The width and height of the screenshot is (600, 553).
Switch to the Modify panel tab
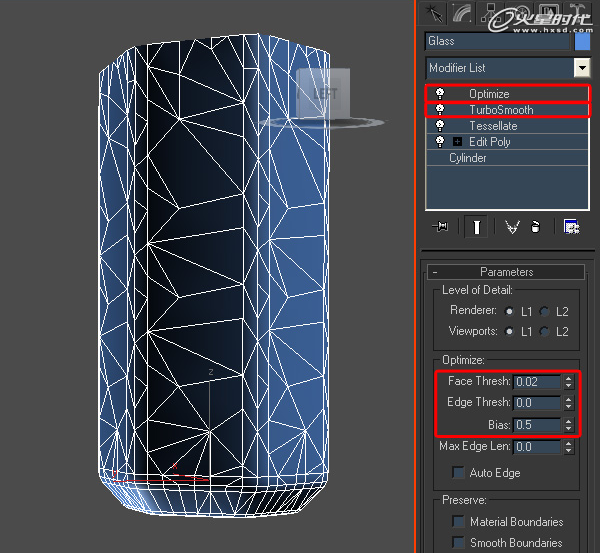pos(462,13)
